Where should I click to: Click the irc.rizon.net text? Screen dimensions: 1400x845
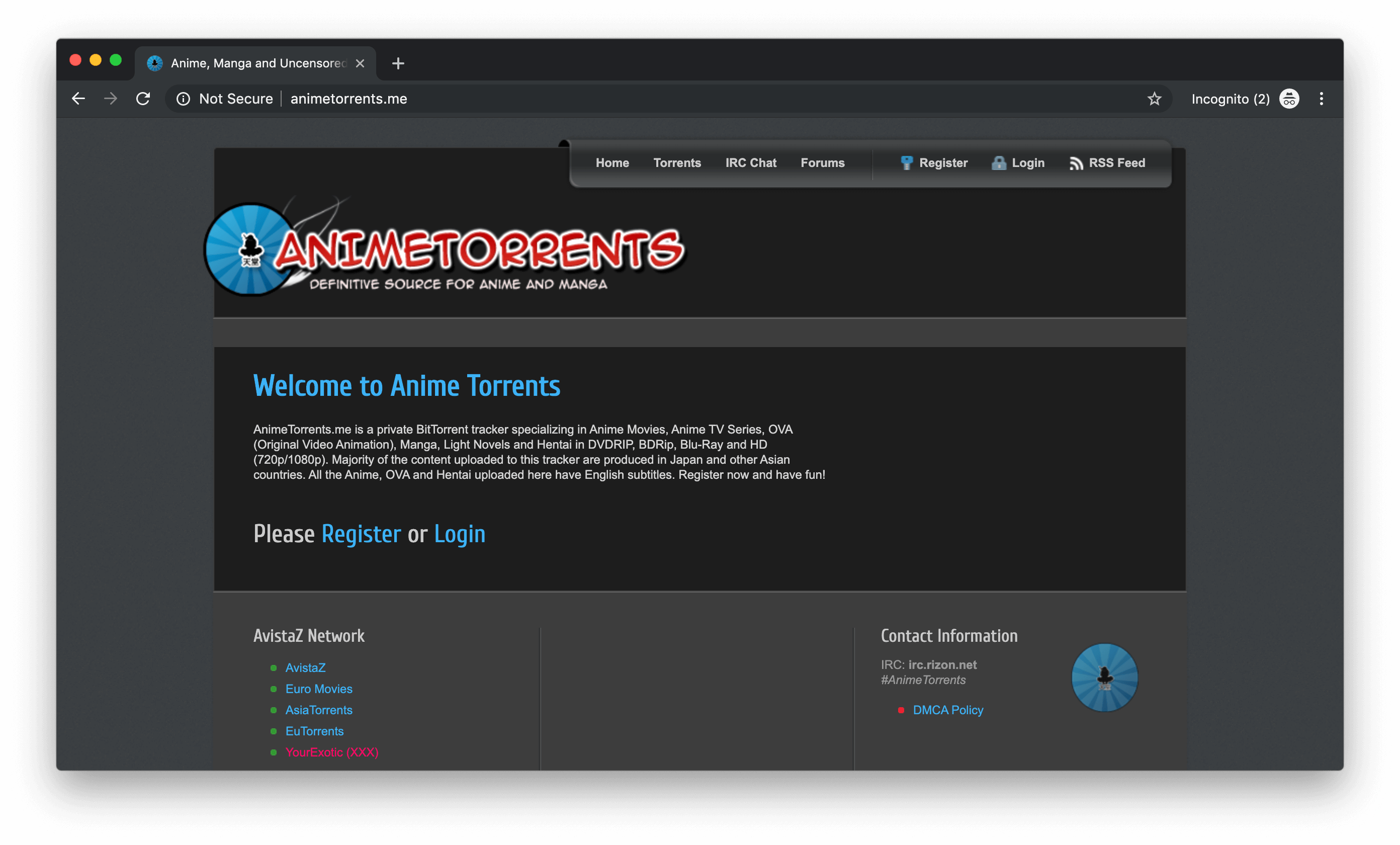[942, 664]
